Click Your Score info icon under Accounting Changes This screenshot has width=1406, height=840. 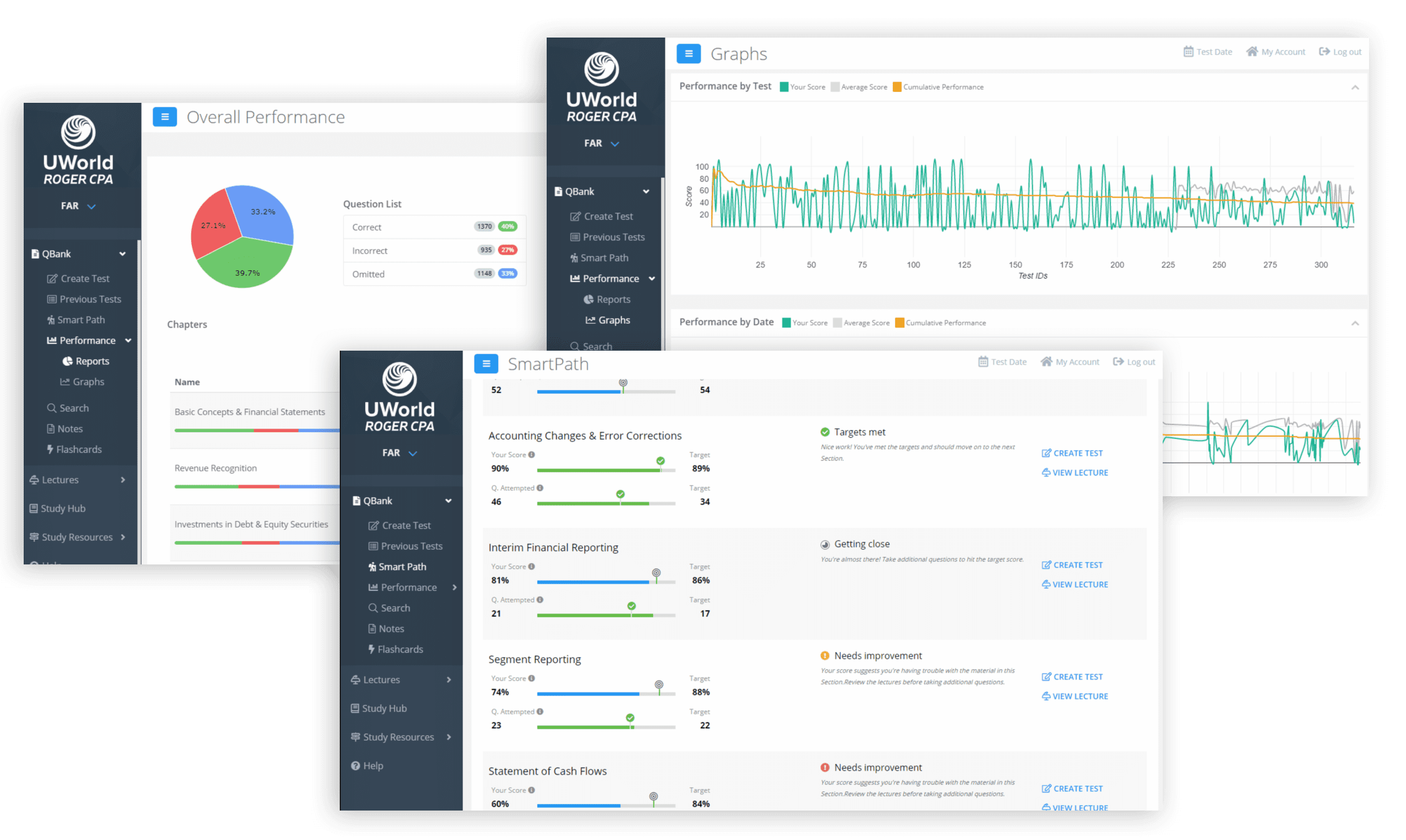coord(532,455)
